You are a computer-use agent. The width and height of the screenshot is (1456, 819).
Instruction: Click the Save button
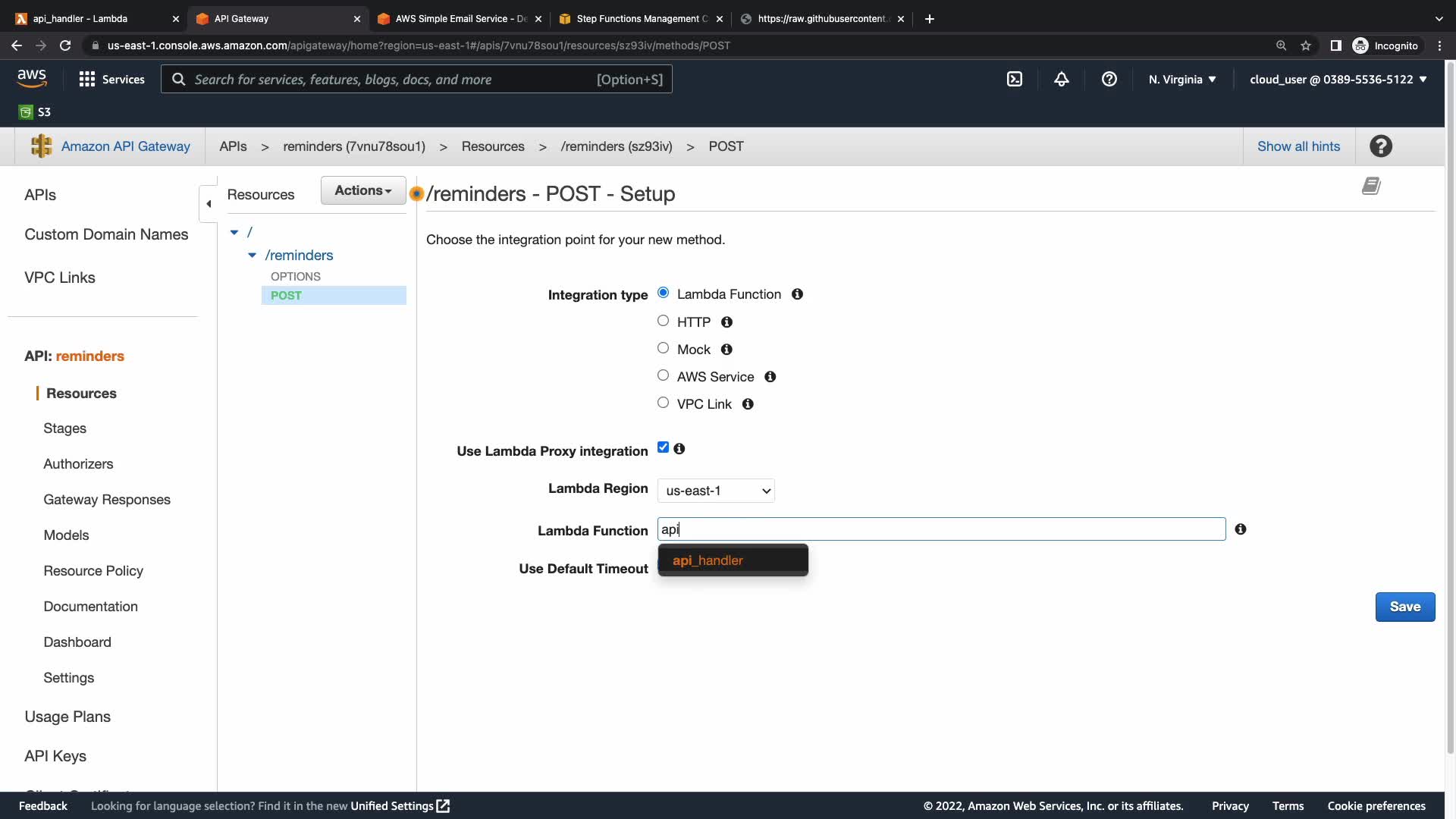coord(1404,607)
